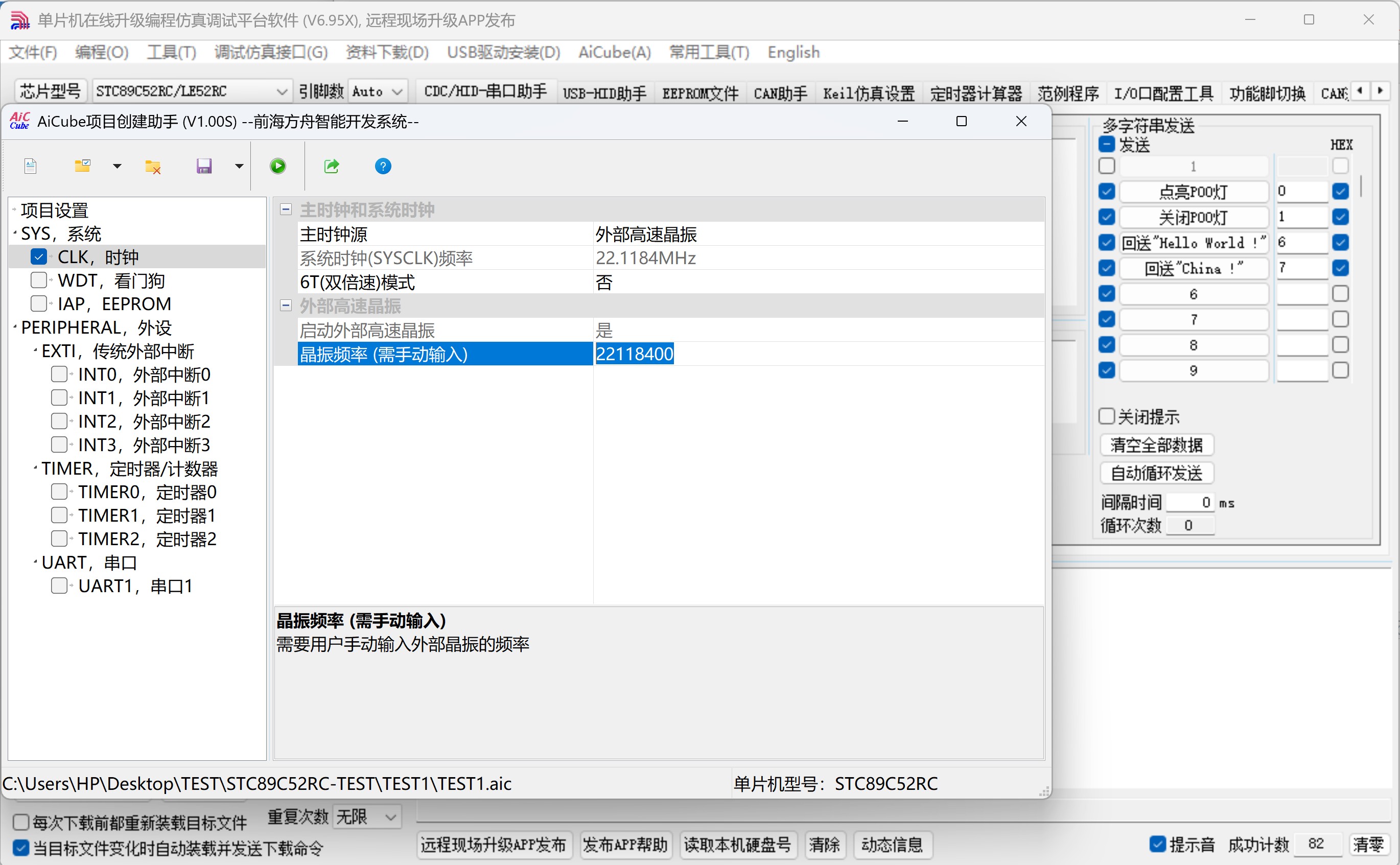Check TIMER0，定时器0 checkbox
This screenshot has width=1400, height=865.
tap(59, 492)
